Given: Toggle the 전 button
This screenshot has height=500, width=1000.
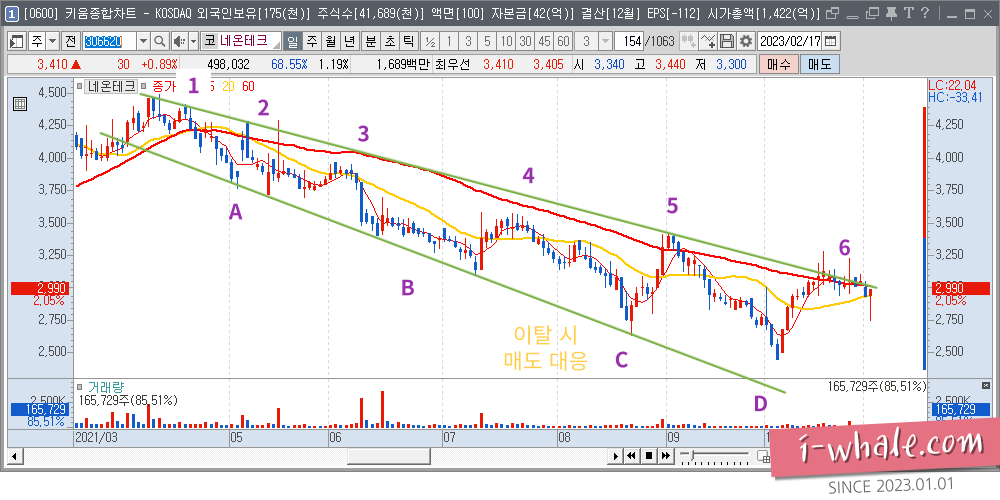Looking at the screenshot, I should pyautogui.click(x=70, y=41).
